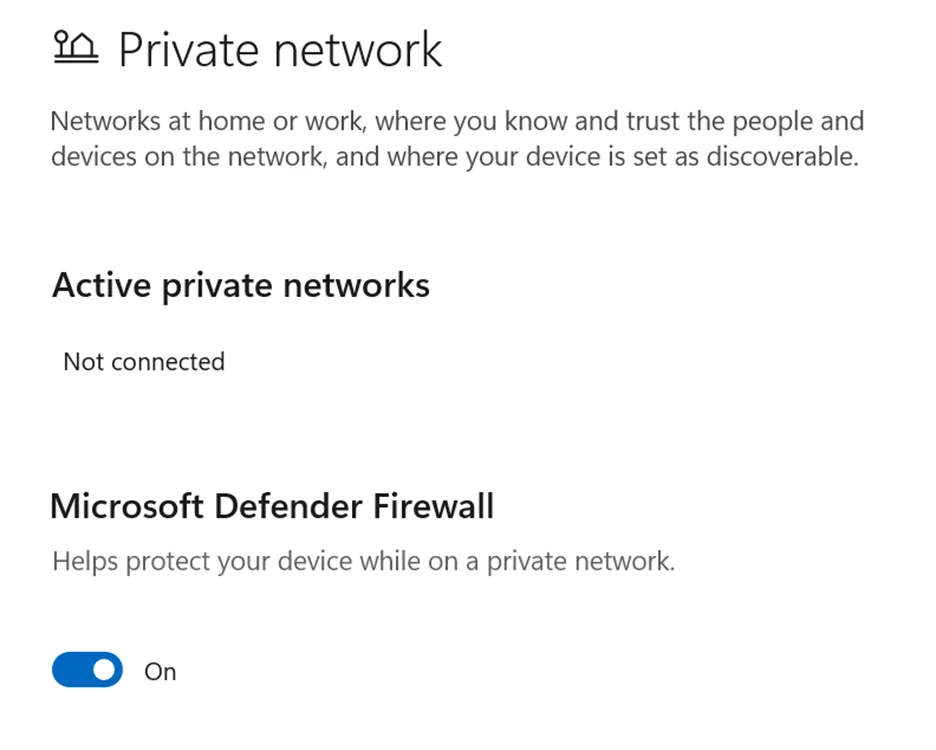The width and height of the screenshot is (936, 750).
Task: Click the "Not connected" status text
Action: tap(144, 361)
